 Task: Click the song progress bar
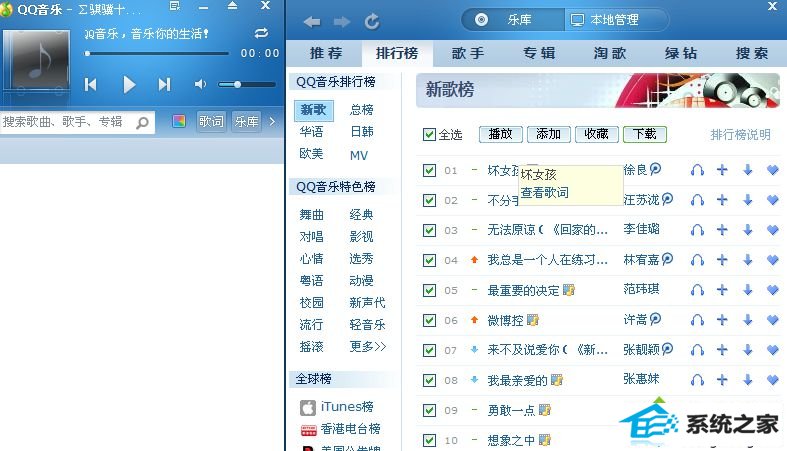[x=157, y=53]
